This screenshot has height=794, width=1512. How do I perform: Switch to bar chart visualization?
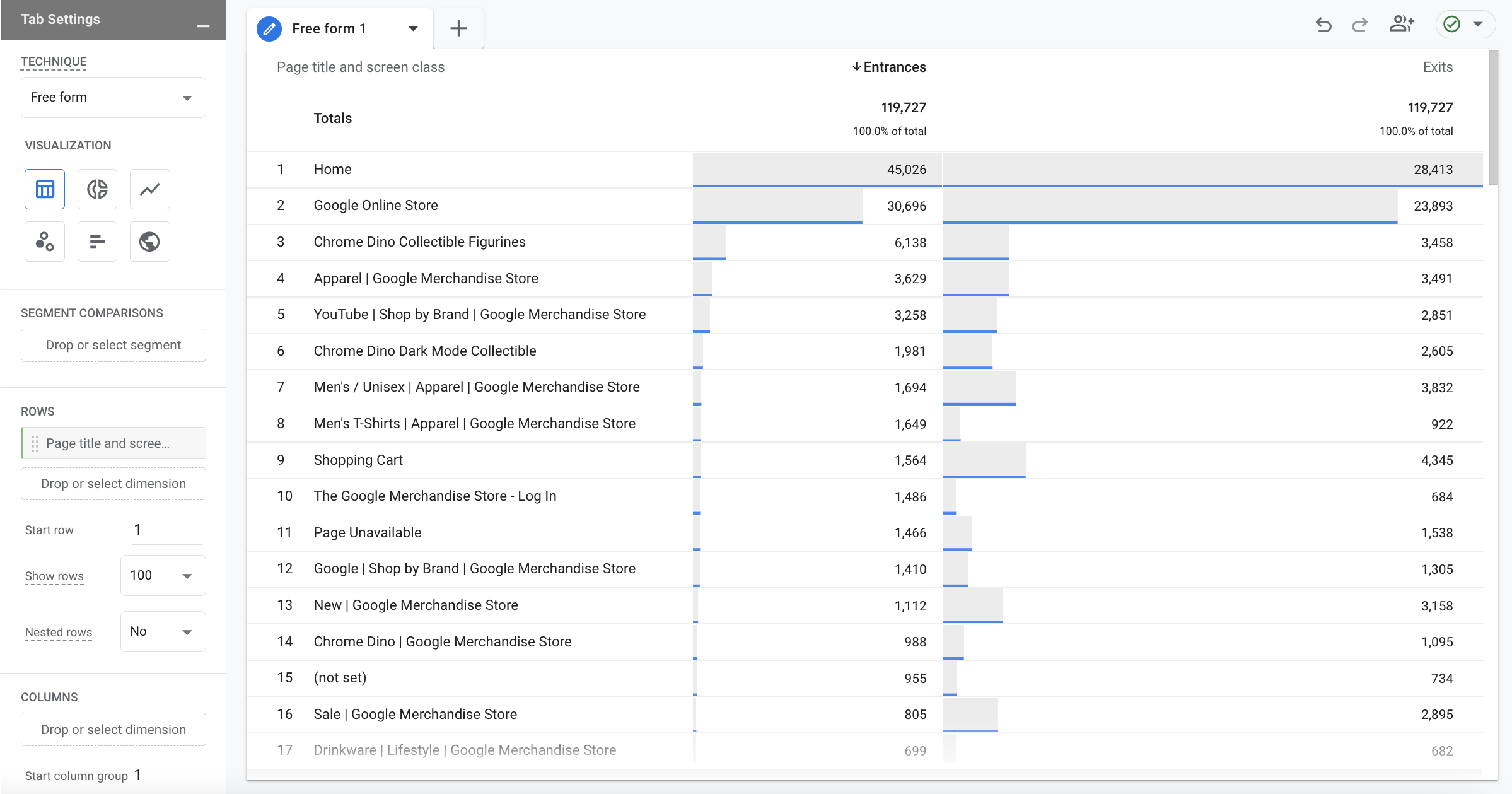(x=97, y=242)
